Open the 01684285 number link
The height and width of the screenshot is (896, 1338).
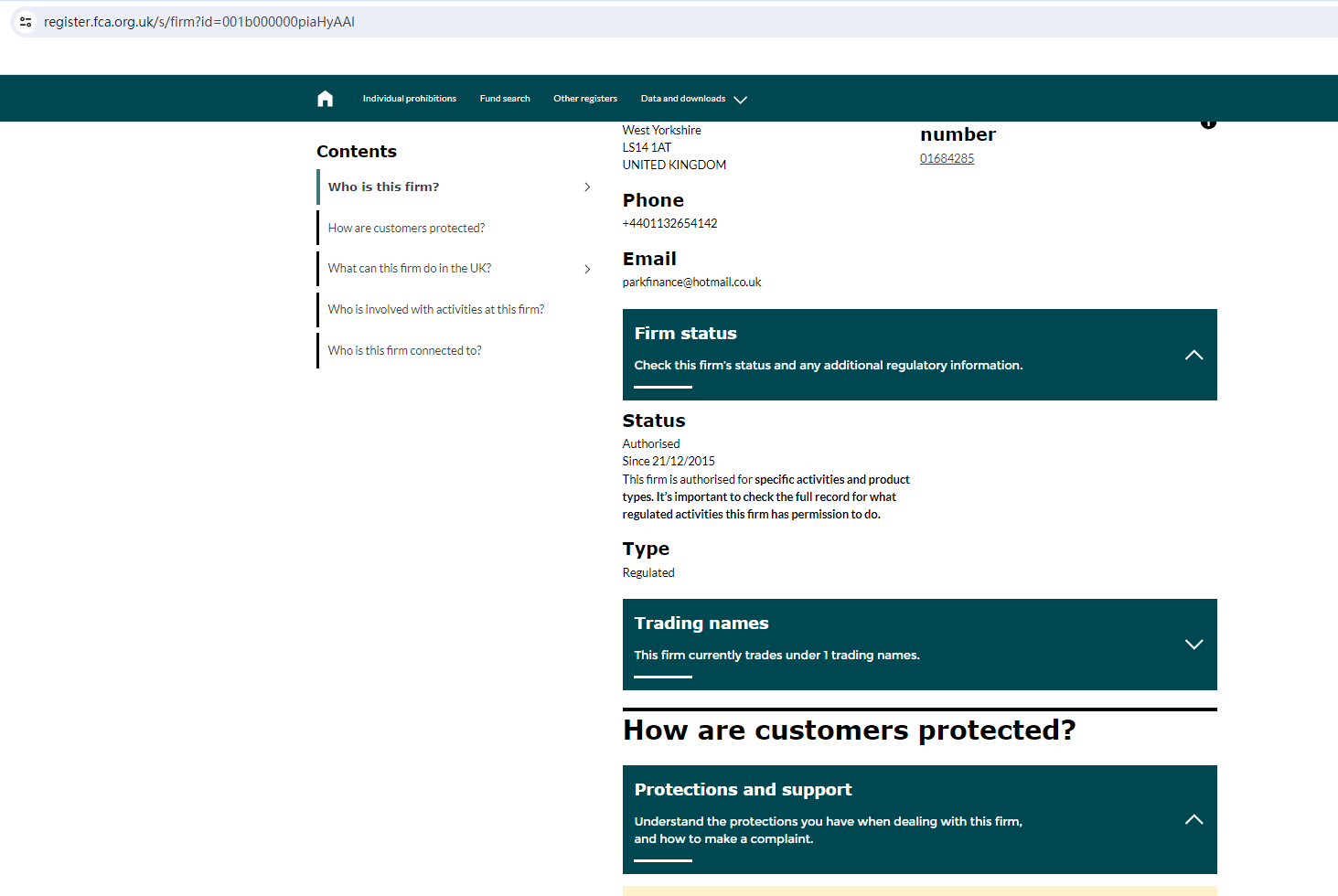click(947, 159)
